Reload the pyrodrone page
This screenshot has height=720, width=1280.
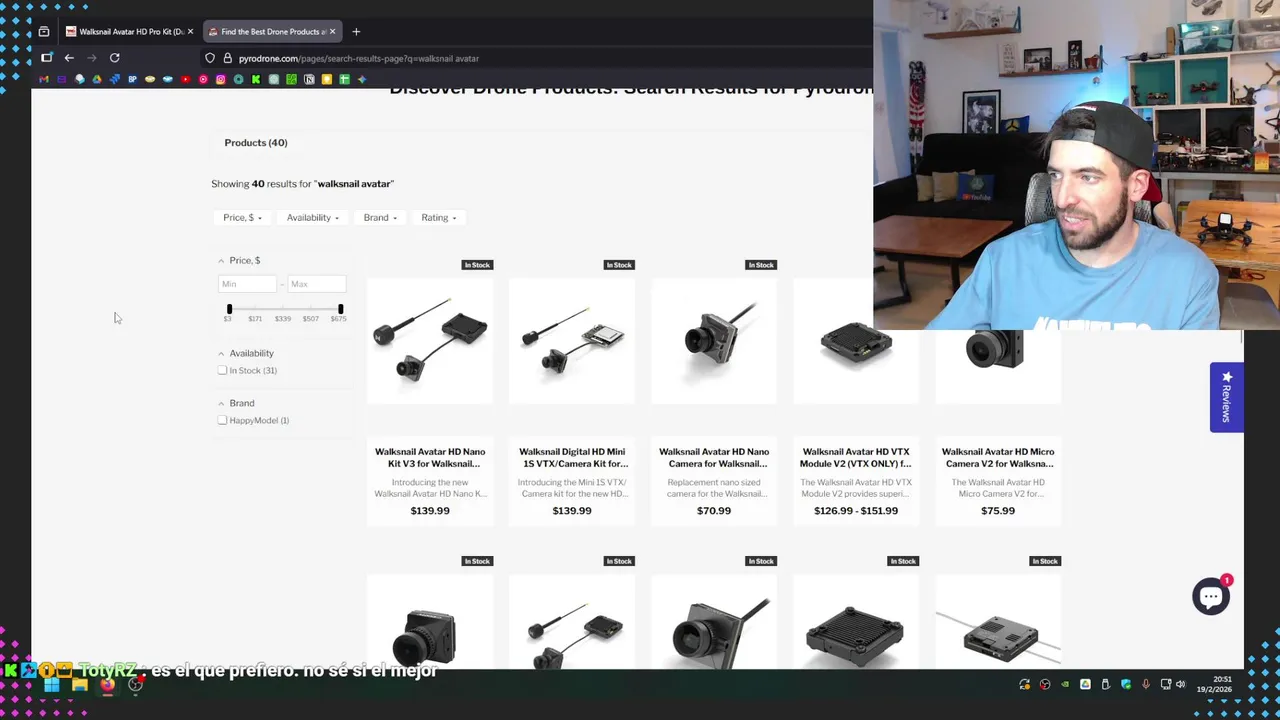(114, 58)
